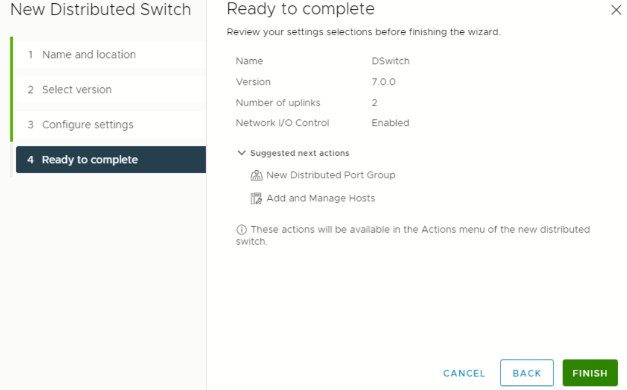Screen dimensions: 627x390
Task: Click the Version field label
Action: [253, 82]
